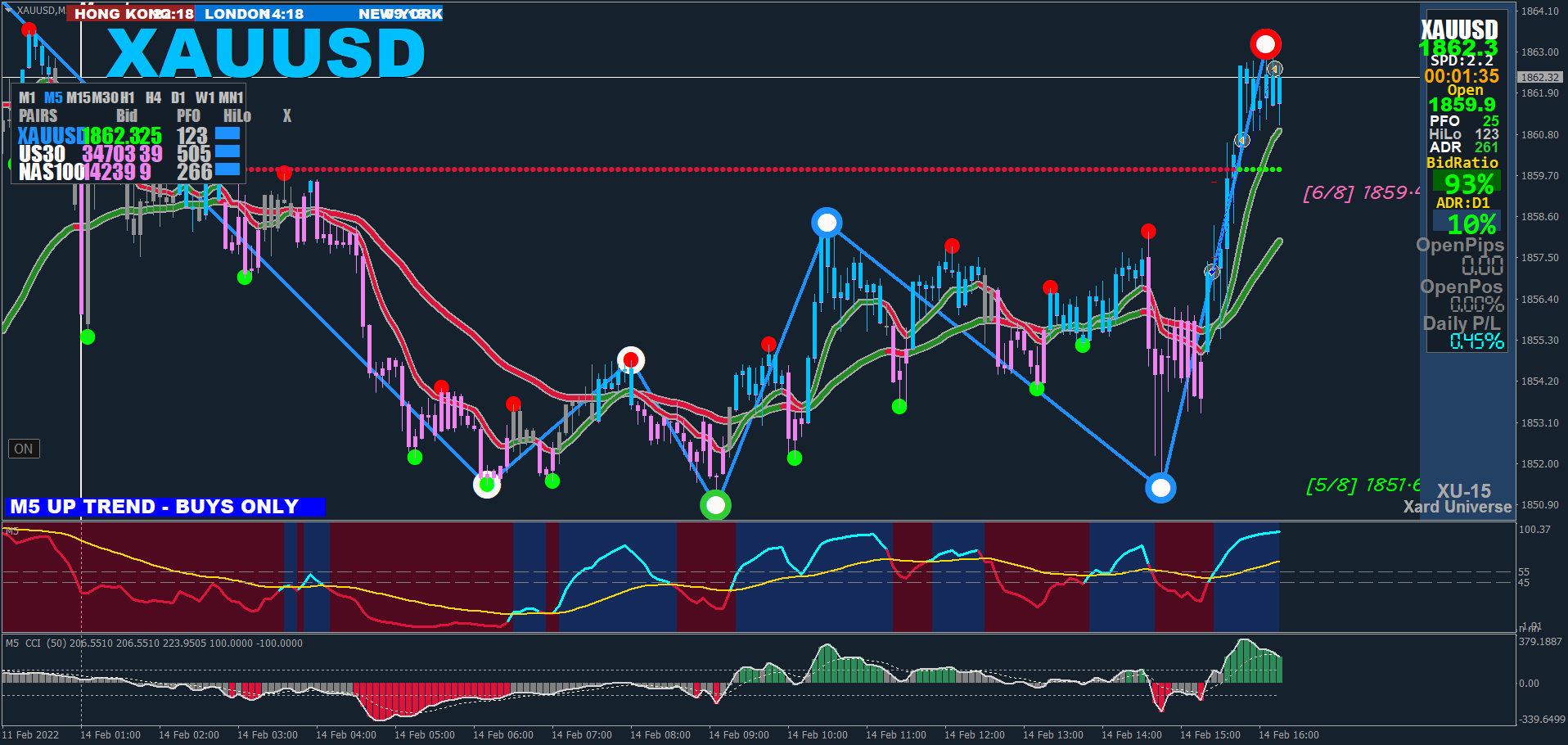1568x745 pixels.
Task: Change the chart to the H4 timeframe
Action: pyautogui.click(x=153, y=97)
